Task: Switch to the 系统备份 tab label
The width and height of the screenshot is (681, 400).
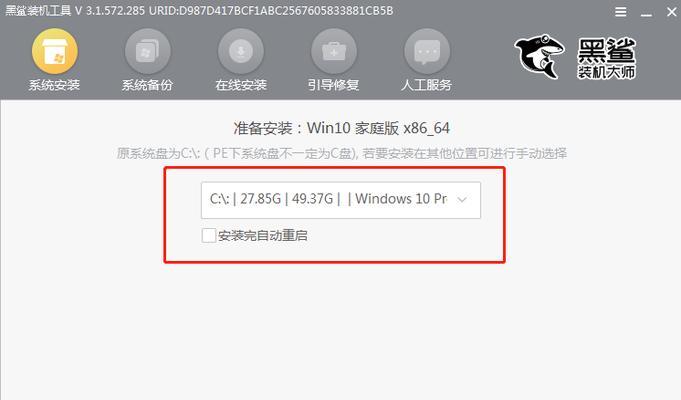Action: pos(147,85)
